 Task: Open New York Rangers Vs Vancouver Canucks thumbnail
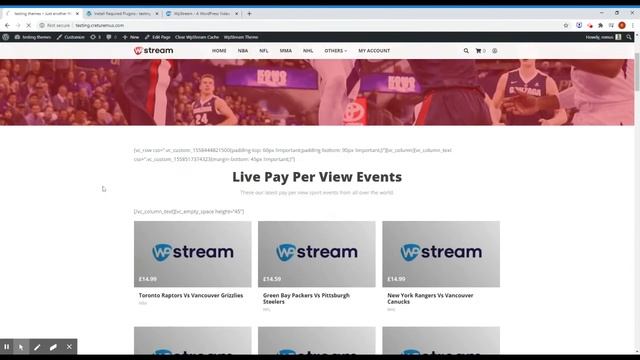441,254
